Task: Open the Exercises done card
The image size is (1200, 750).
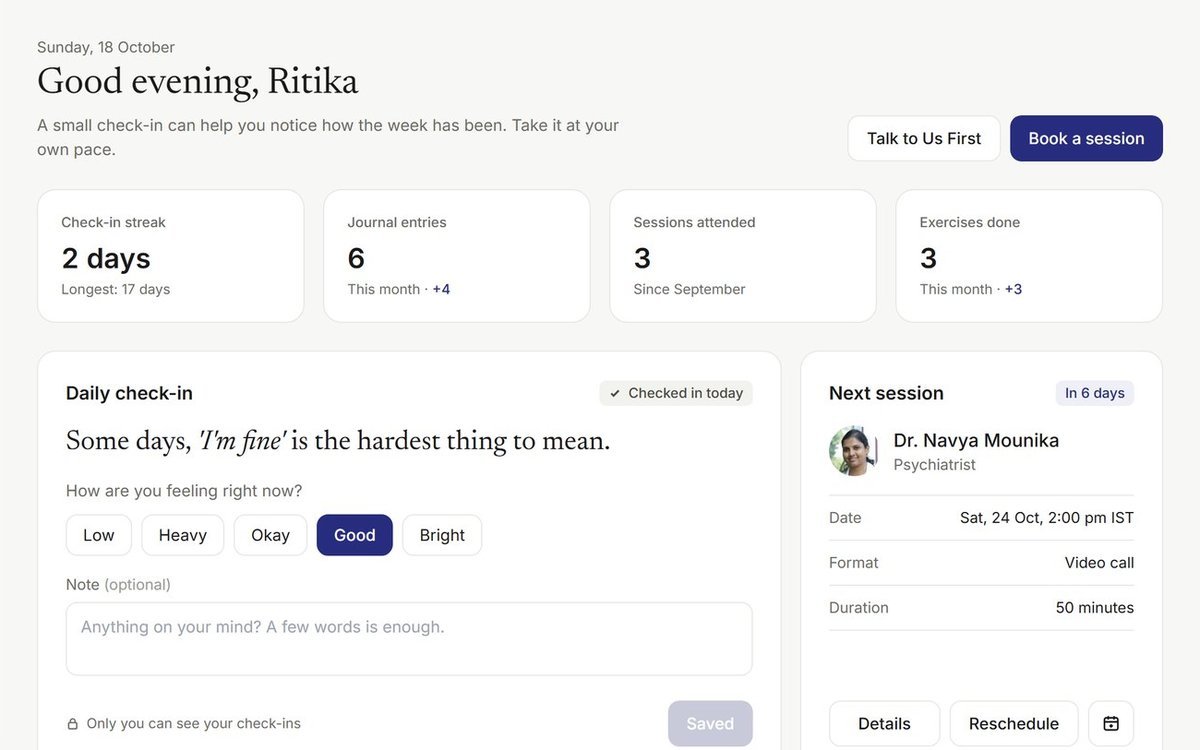Action: point(1029,256)
